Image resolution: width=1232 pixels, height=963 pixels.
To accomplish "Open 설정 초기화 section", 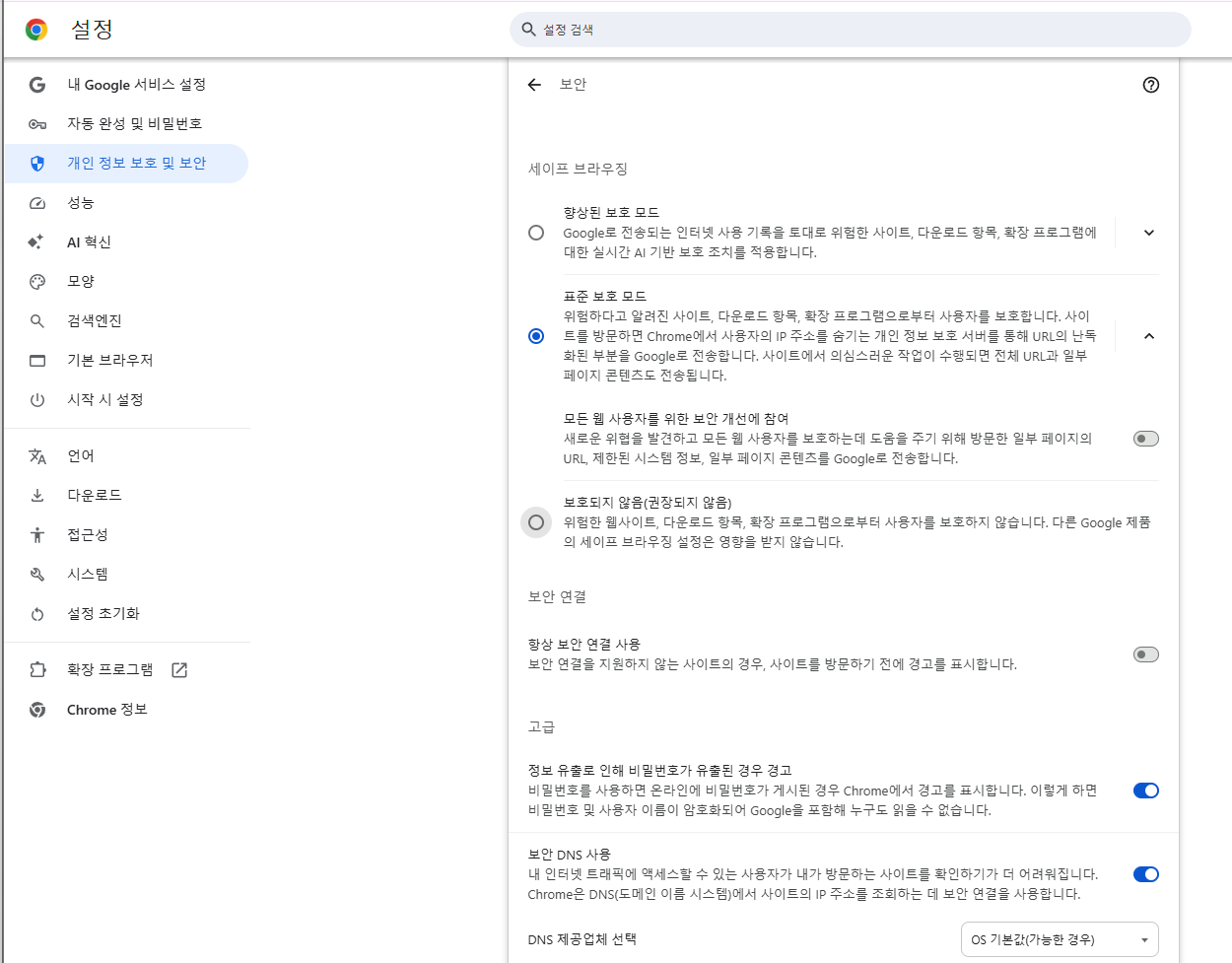I will [126, 614].
